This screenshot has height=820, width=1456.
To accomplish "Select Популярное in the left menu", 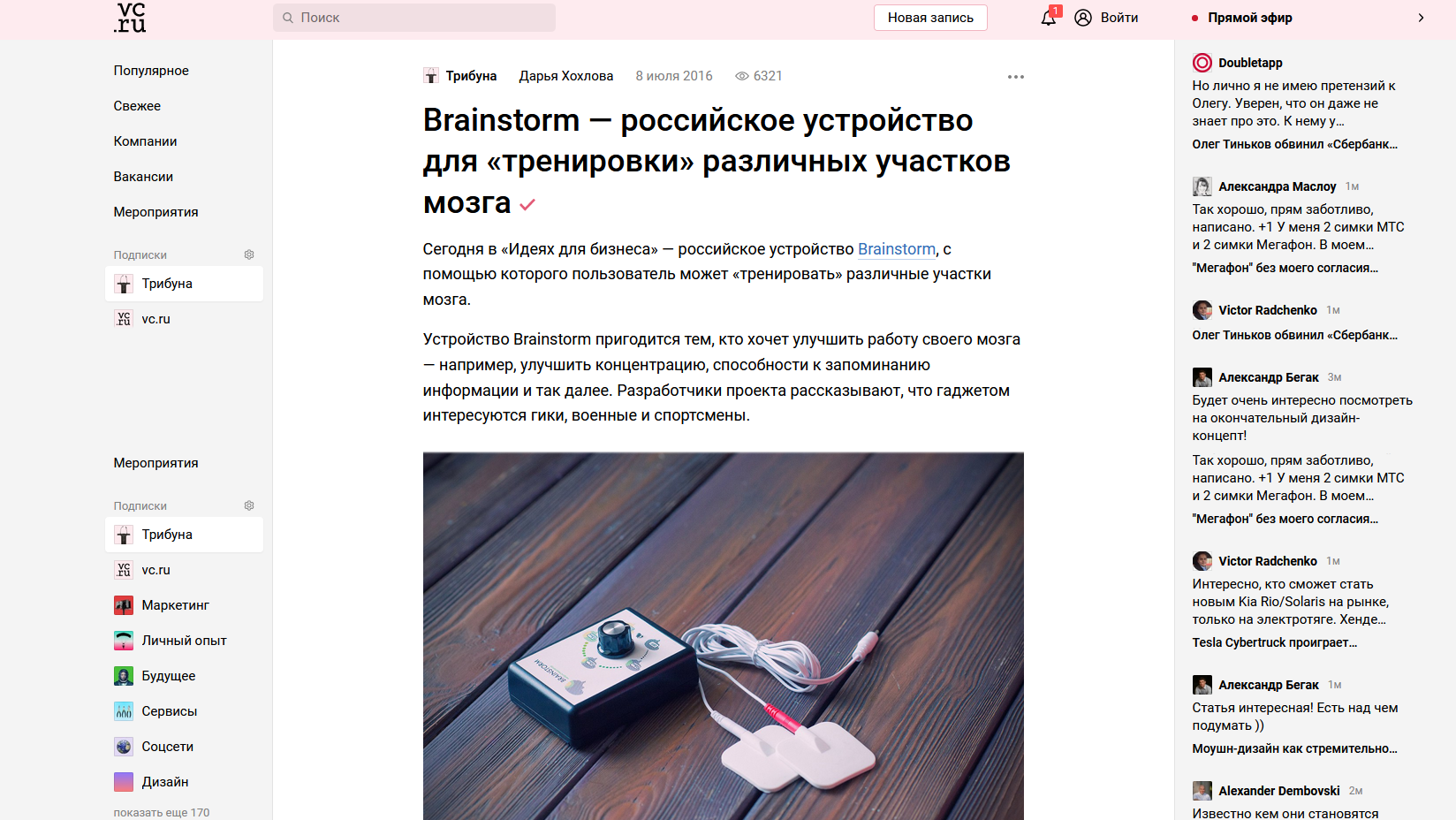I will pyautogui.click(x=151, y=71).
